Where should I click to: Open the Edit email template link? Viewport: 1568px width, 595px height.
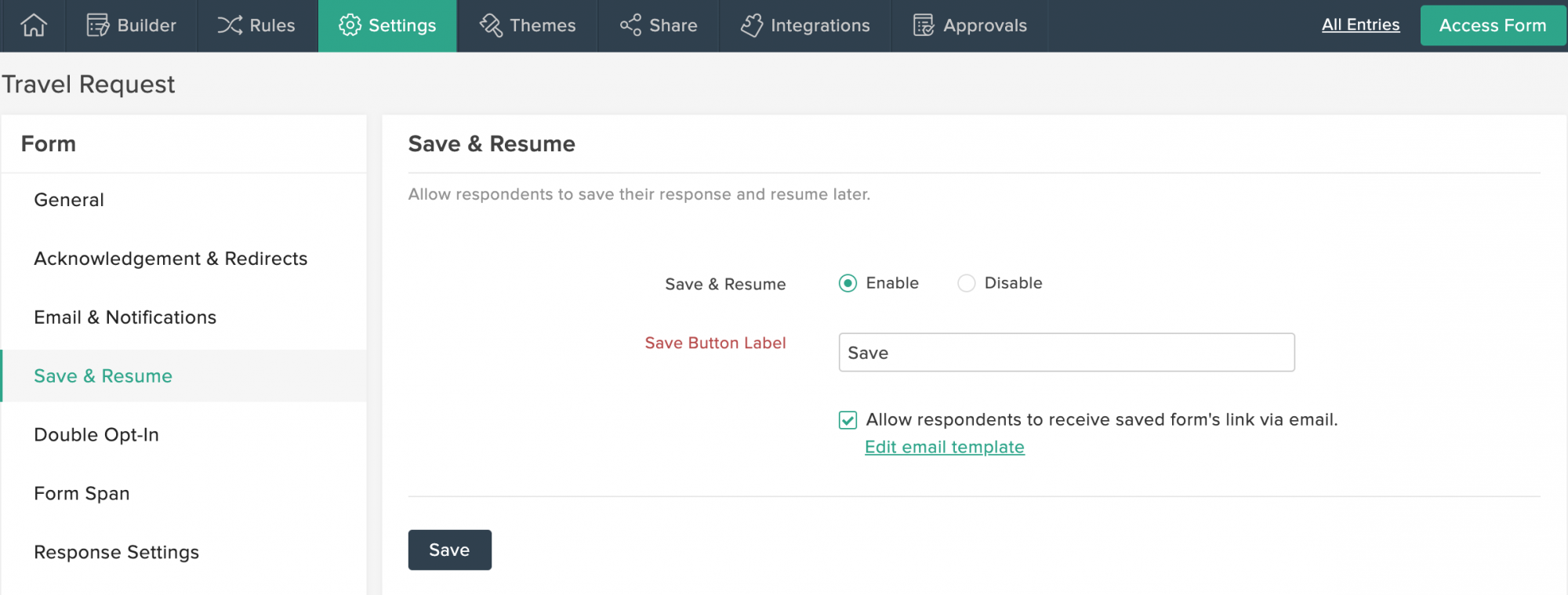[944, 447]
